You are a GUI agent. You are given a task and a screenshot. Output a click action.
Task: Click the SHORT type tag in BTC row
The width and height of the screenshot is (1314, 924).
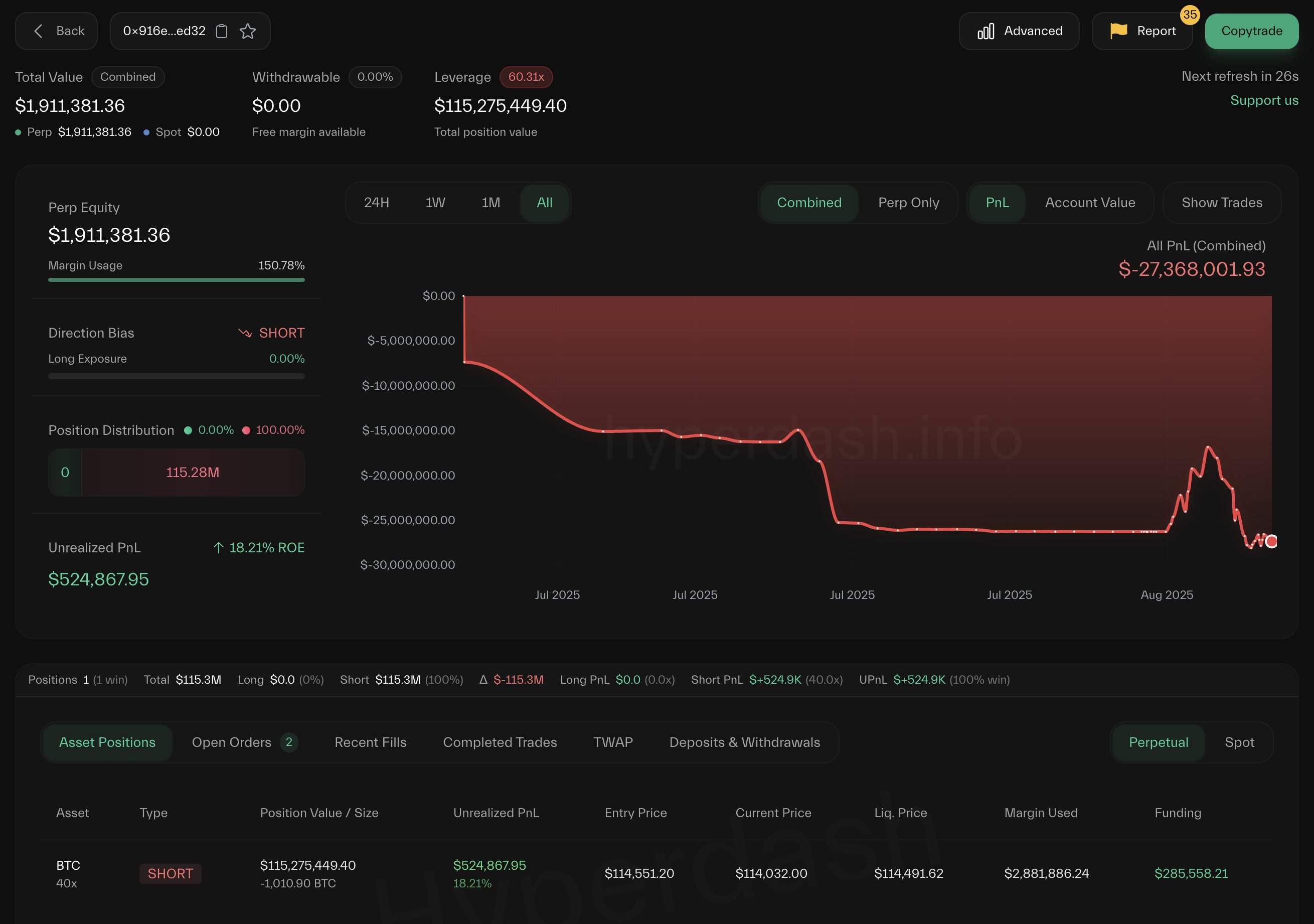click(x=170, y=874)
